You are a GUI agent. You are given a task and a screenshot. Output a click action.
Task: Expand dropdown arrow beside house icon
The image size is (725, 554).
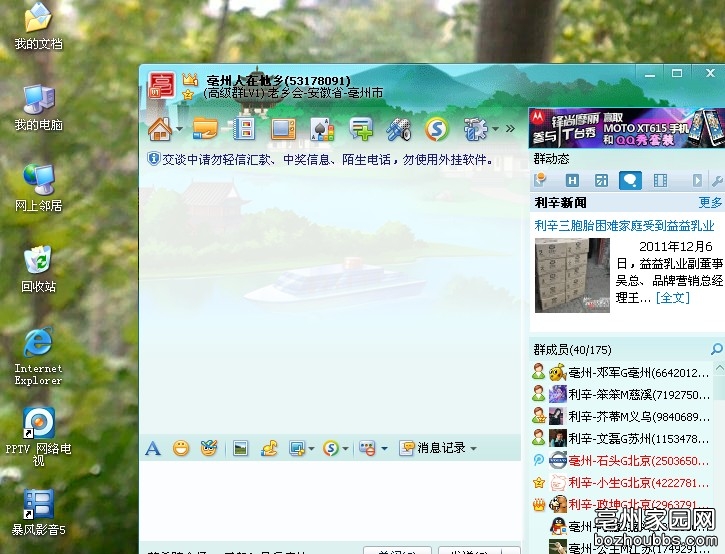(179, 129)
